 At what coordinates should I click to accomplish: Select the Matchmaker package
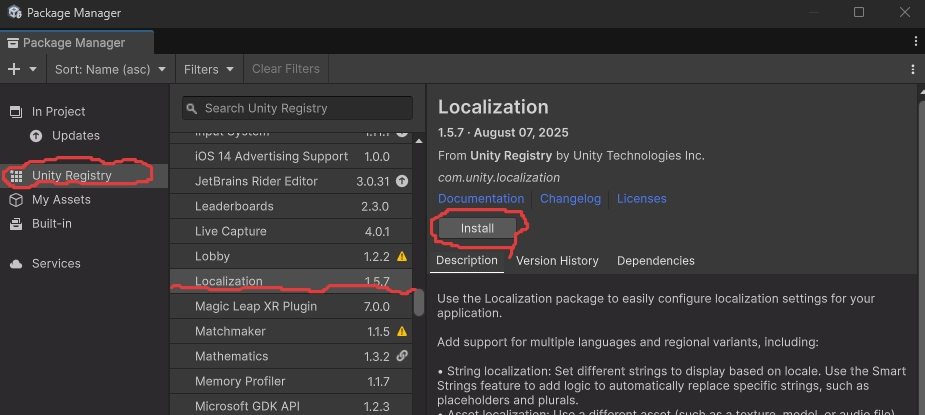(291, 331)
